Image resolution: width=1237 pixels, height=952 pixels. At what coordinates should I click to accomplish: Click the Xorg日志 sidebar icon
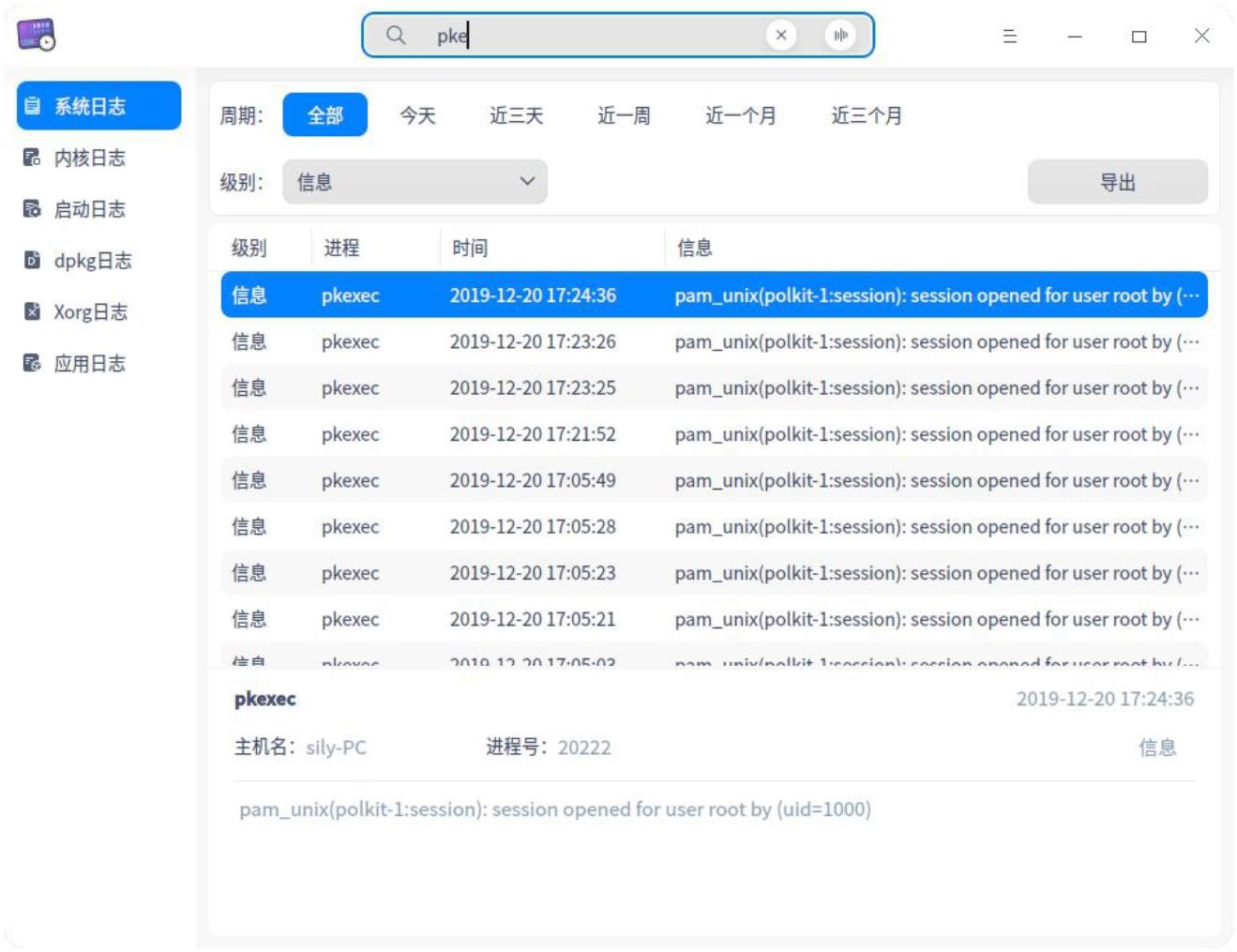(x=33, y=311)
